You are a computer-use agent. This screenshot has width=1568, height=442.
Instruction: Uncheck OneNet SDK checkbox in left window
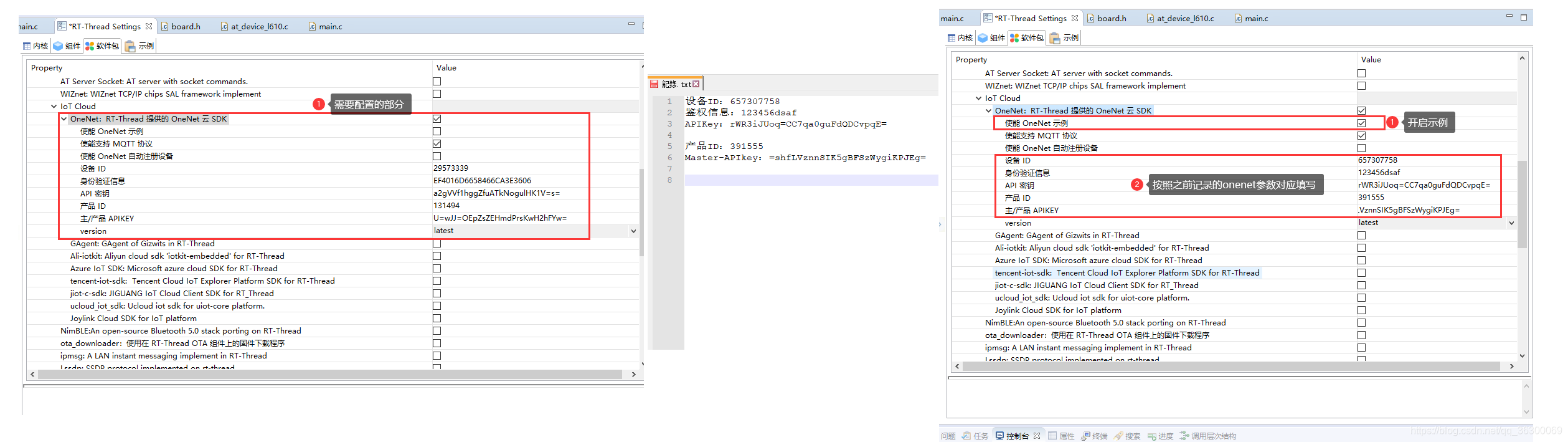coord(437,119)
